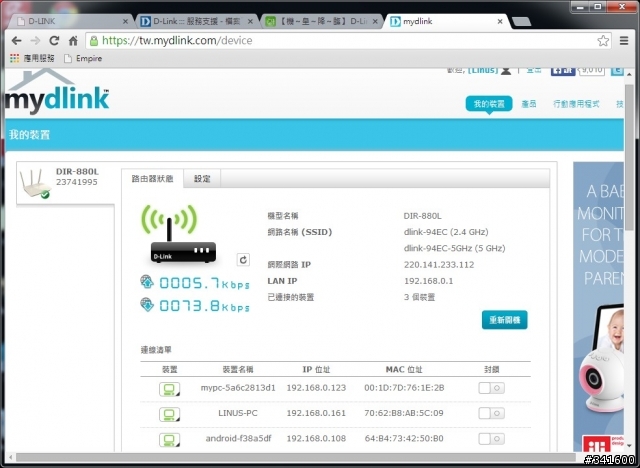640x468 pixels.
Task: Open the 產品 navigation item
Action: [529, 104]
